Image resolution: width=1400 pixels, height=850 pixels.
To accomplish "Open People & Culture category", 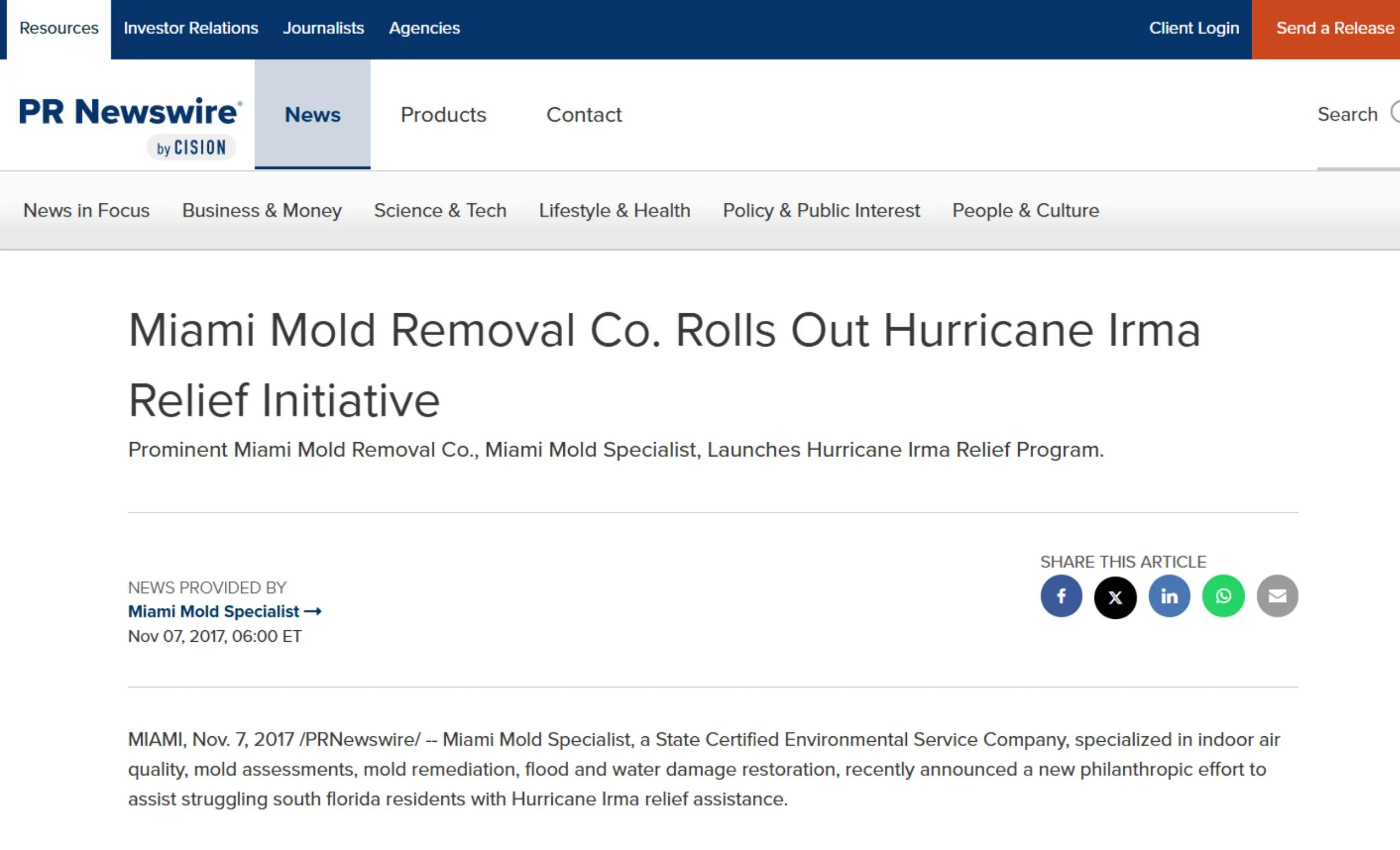I will point(1025,210).
